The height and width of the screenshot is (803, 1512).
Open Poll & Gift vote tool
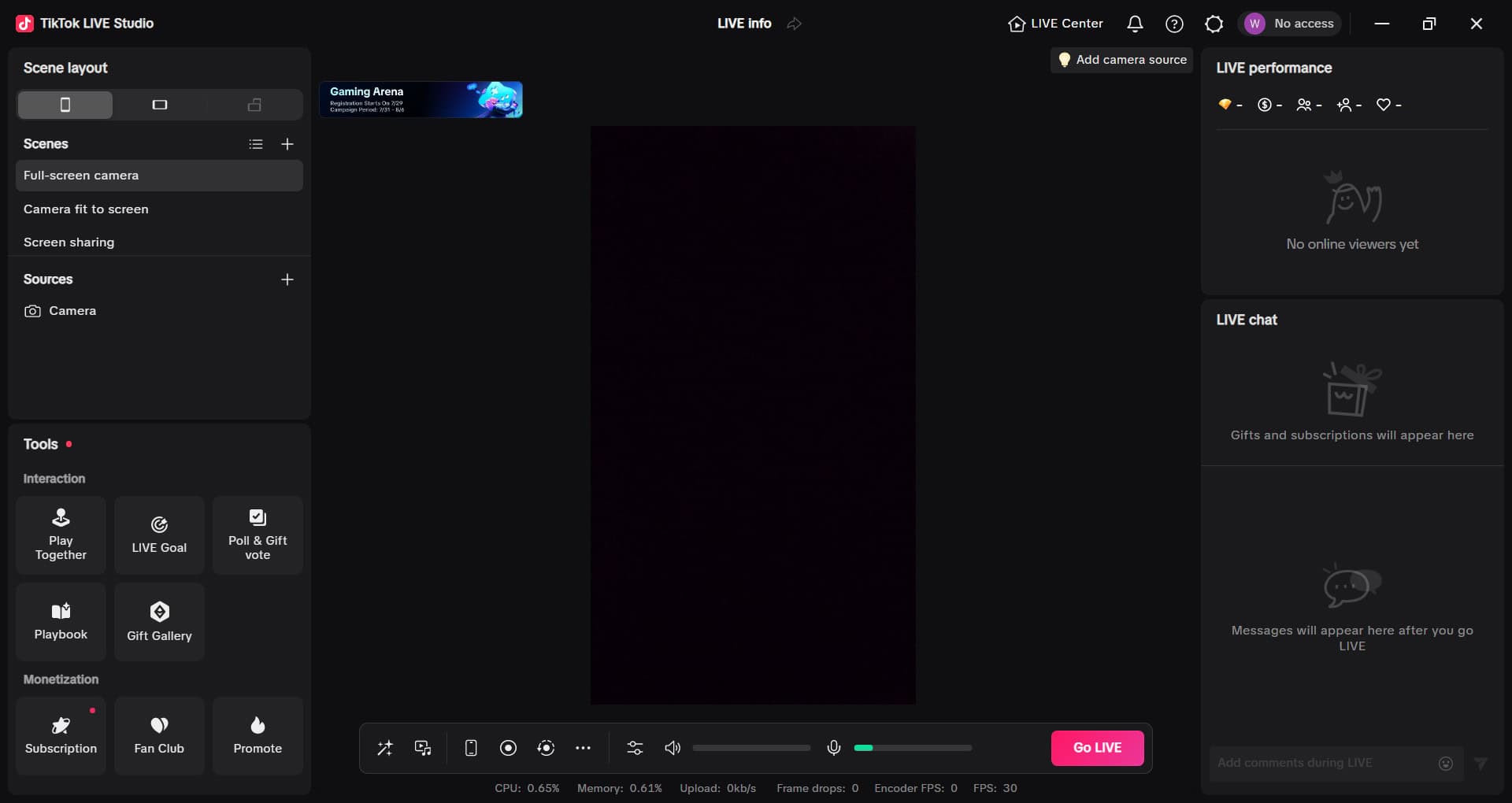point(258,535)
